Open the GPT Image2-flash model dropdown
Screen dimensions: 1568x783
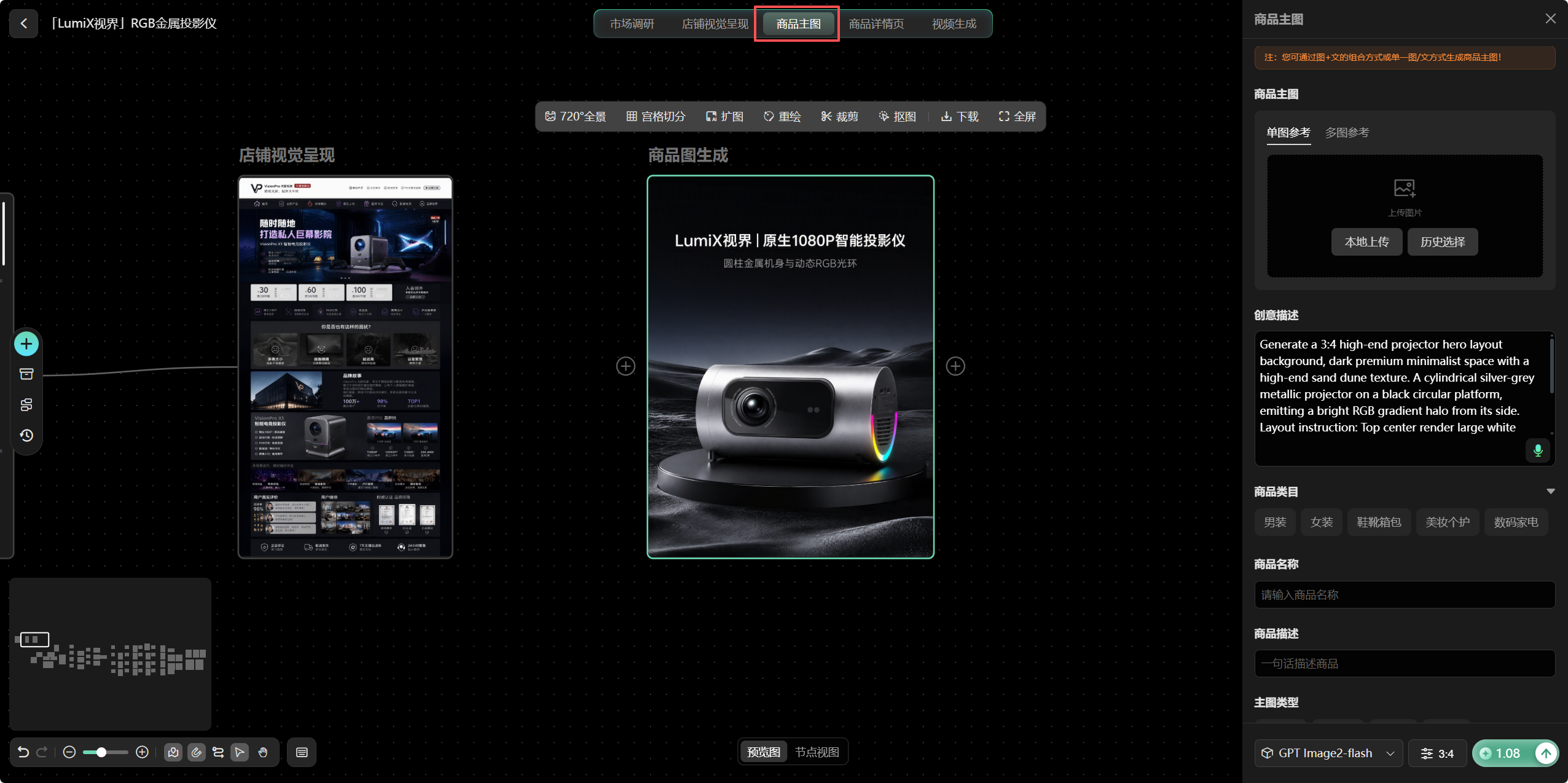(1328, 753)
